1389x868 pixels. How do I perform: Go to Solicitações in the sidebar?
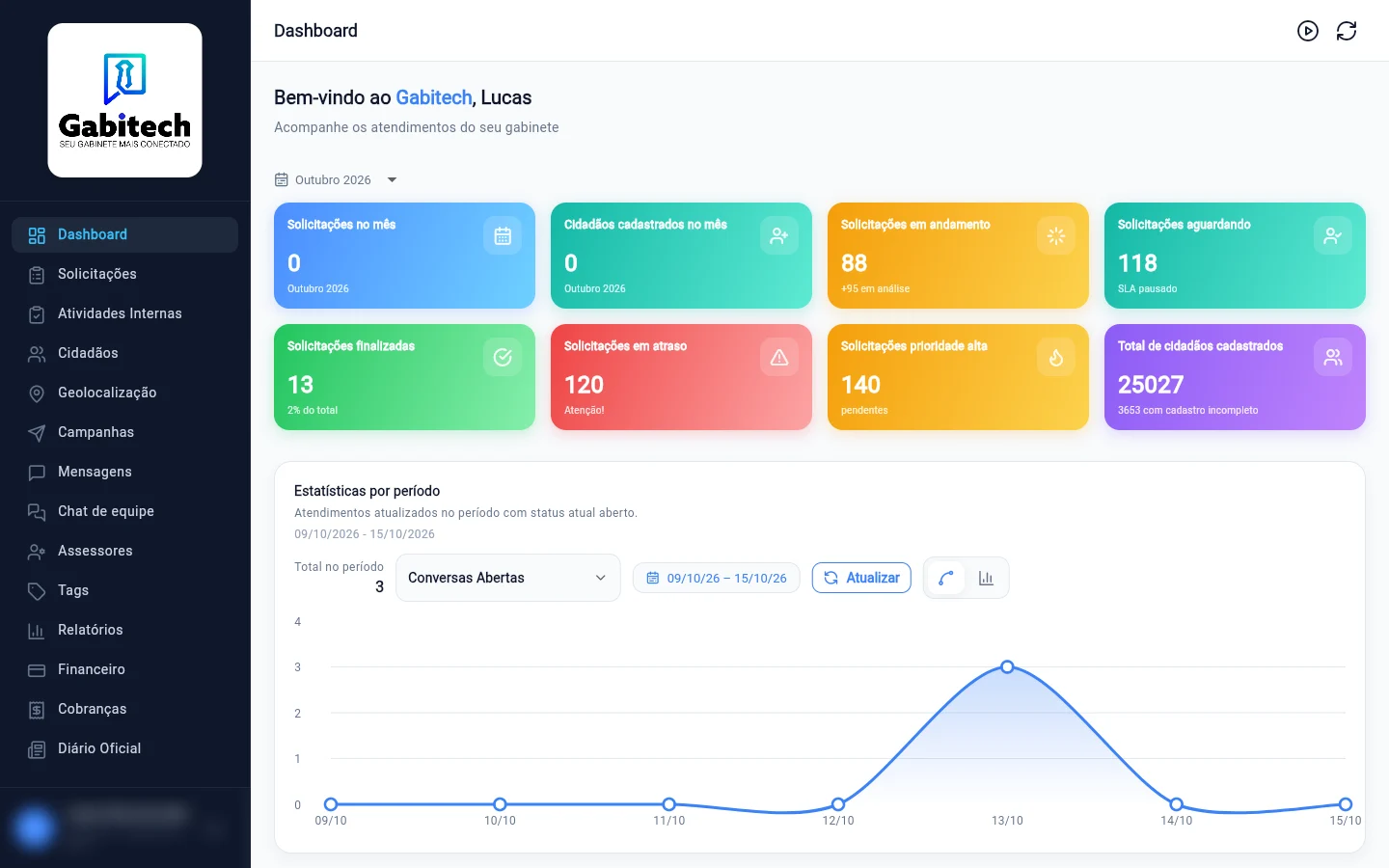(x=125, y=274)
